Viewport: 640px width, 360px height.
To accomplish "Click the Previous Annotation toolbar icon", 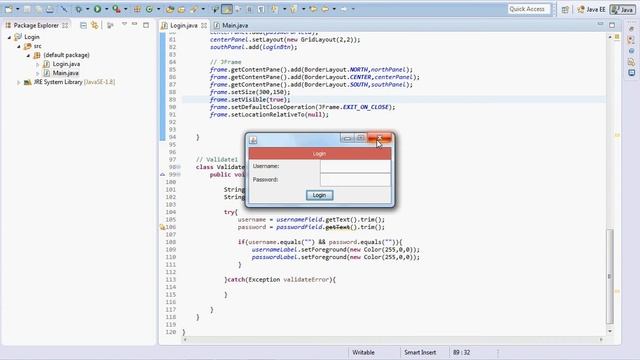I will (293, 9).
